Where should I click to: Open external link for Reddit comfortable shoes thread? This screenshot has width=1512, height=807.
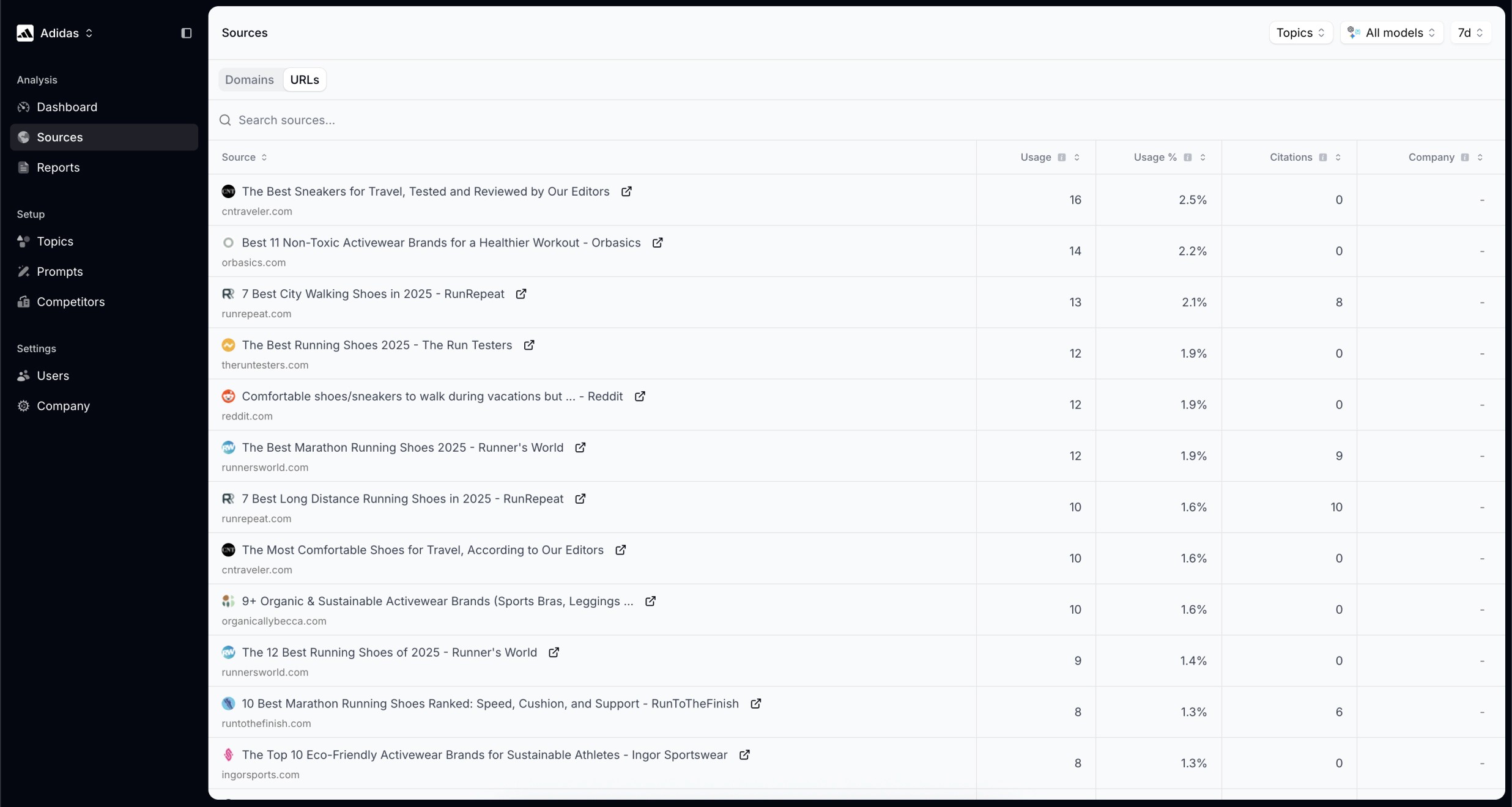click(640, 397)
